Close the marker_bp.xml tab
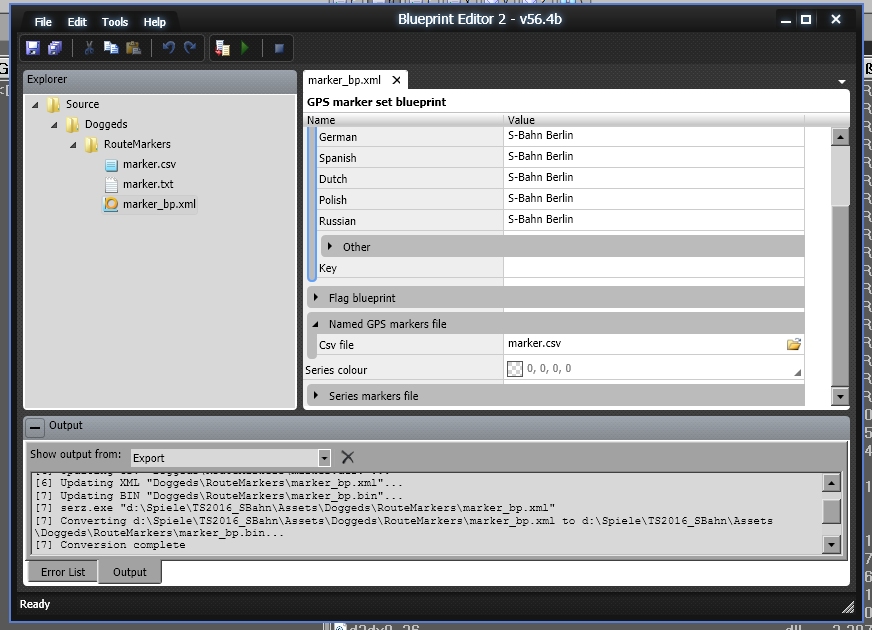Screen dimensions: 872x630 [396, 81]
